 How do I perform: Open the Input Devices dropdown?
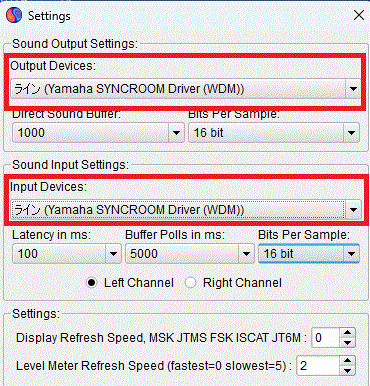pyautogui.click(x=185, y=210)
